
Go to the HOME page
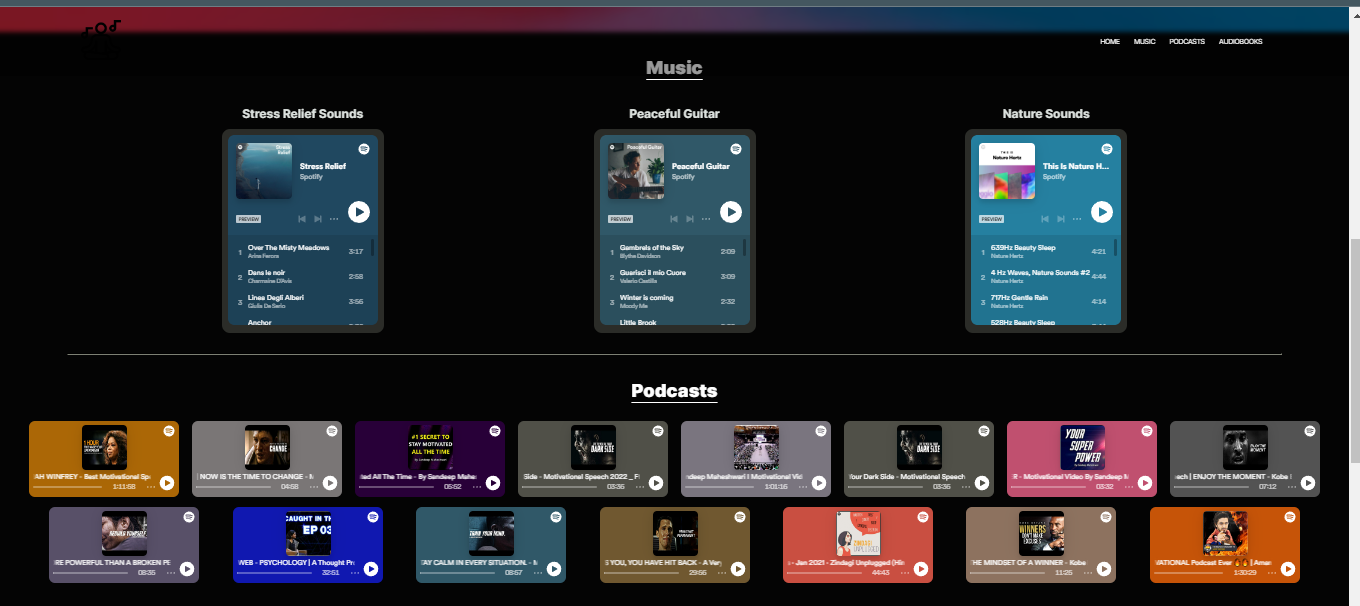1110,42
